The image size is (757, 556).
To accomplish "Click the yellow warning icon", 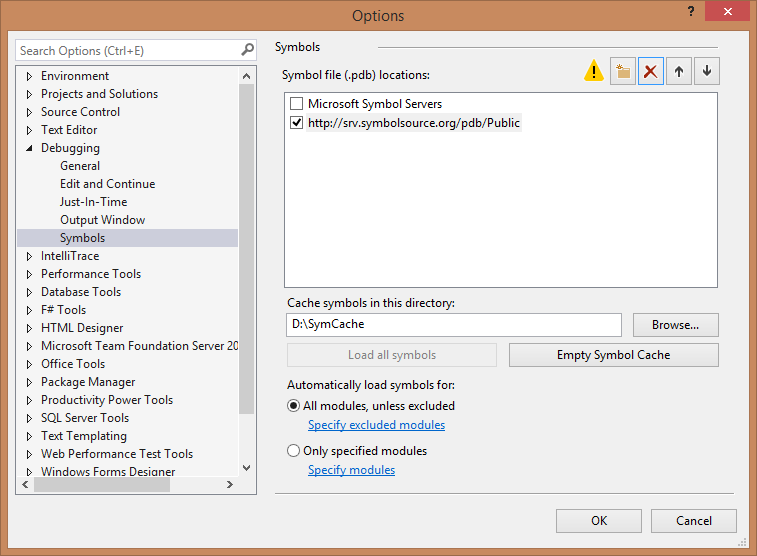I will coord(594,70).
